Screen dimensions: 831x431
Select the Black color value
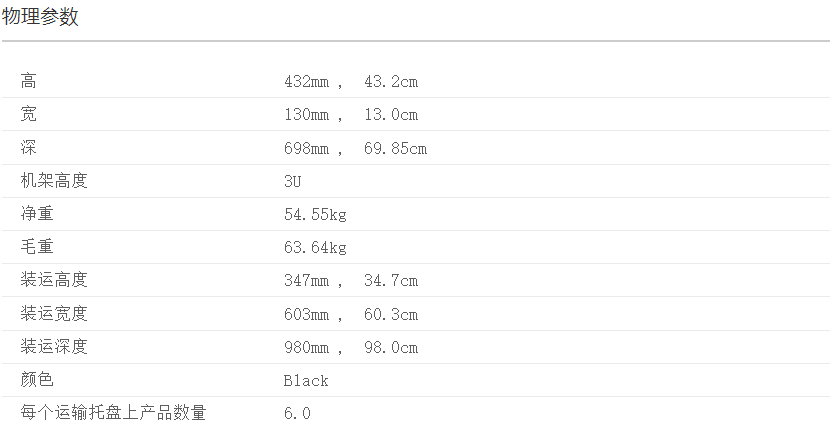[306, 381]
